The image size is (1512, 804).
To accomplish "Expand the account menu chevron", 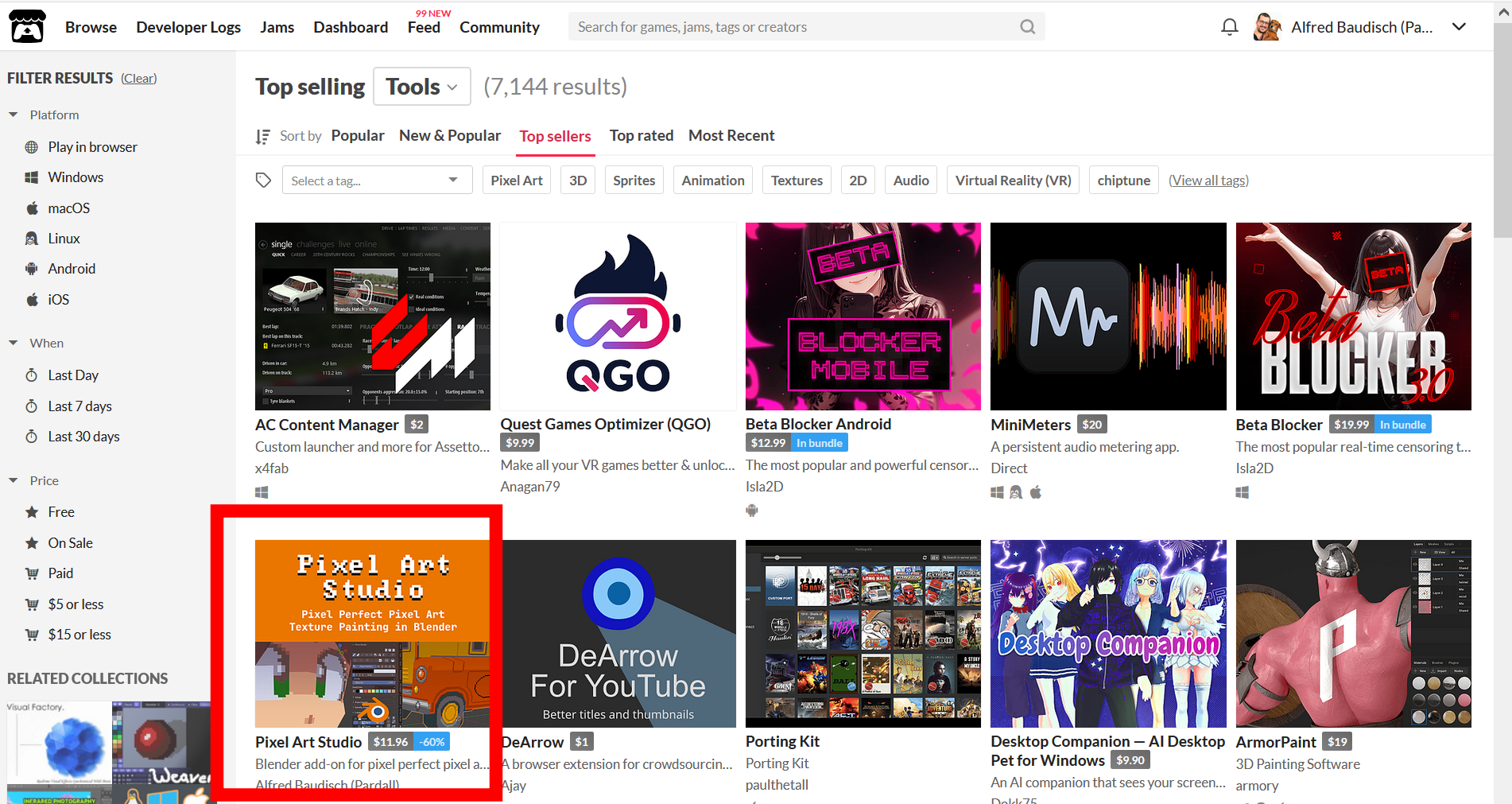I will click(1459, 27).
